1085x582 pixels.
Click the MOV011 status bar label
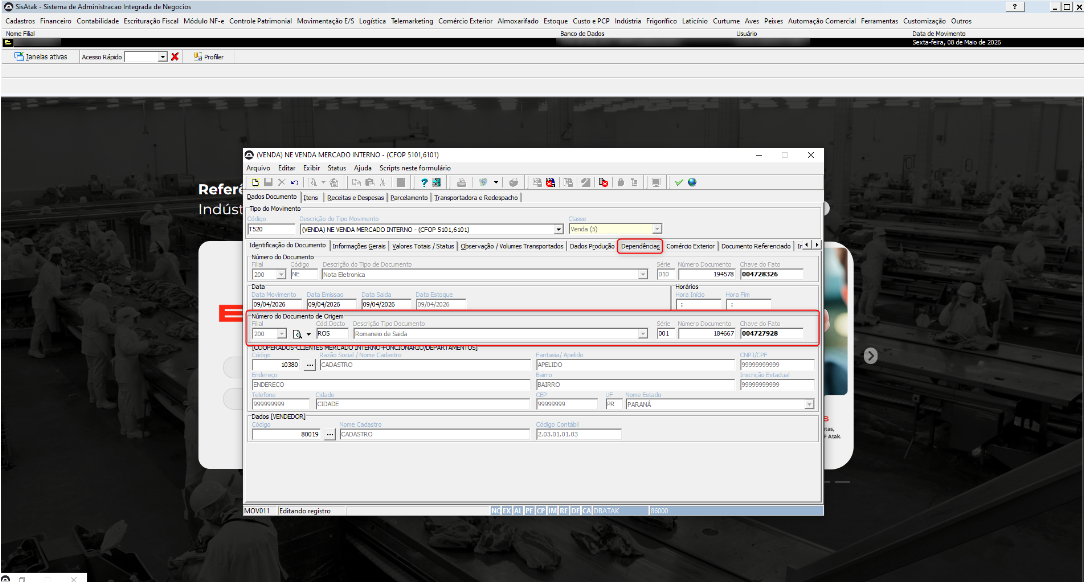(257, 511)
